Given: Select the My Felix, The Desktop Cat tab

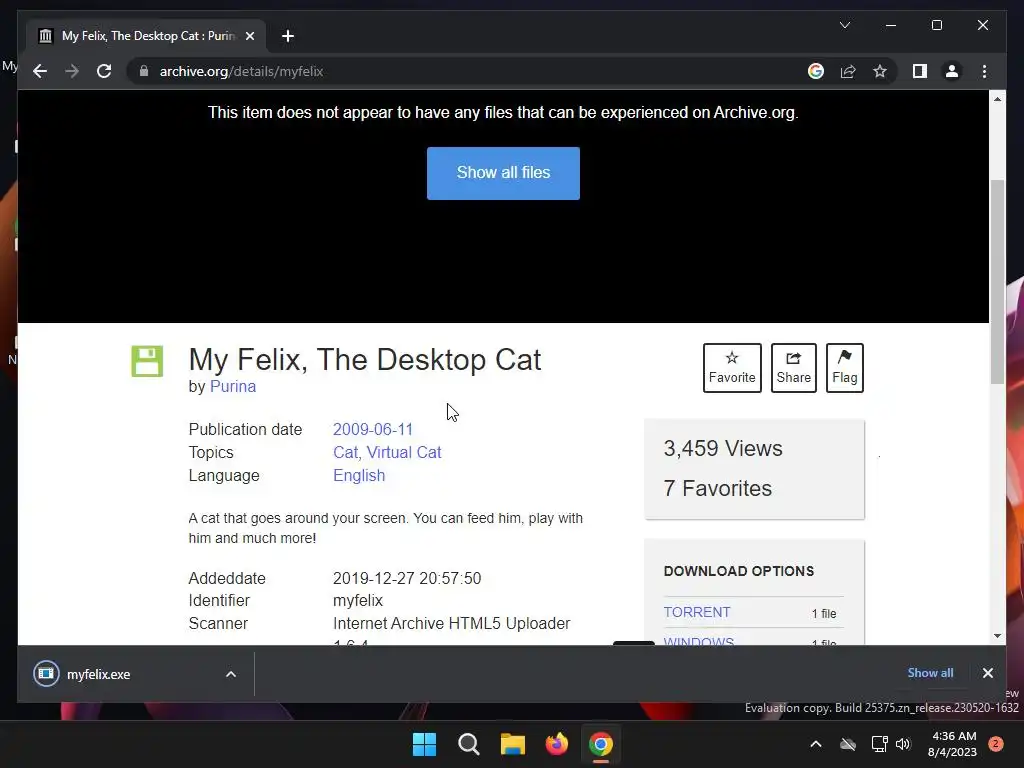Looking at the screenshot, I should coord(146,36).
